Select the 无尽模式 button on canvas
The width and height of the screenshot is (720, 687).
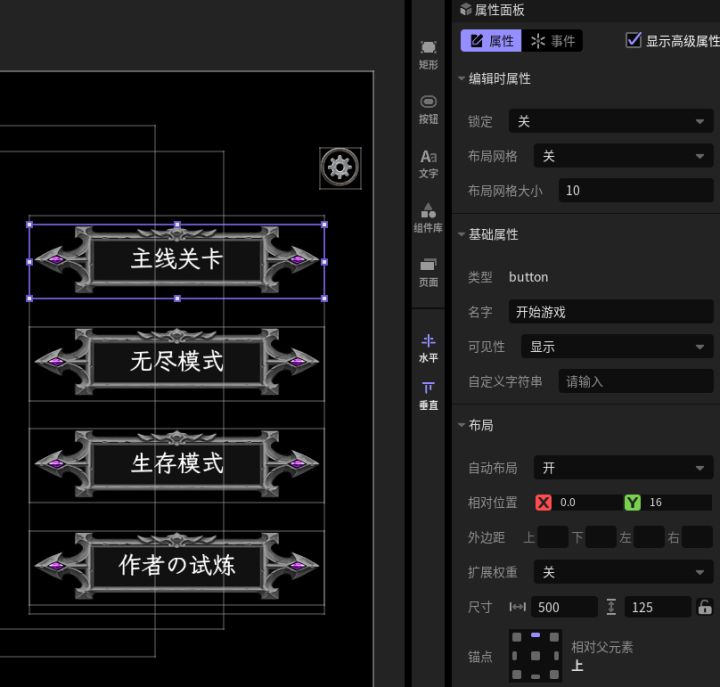coord(177,361)
